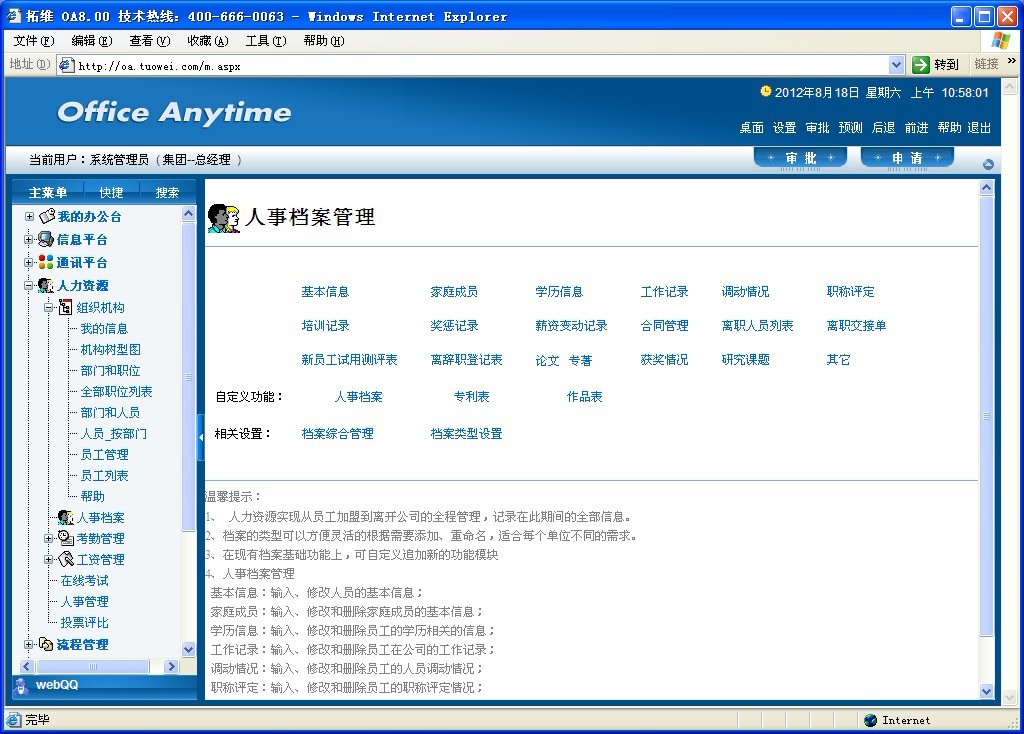Open the 基本信息 link

(325, 292)
